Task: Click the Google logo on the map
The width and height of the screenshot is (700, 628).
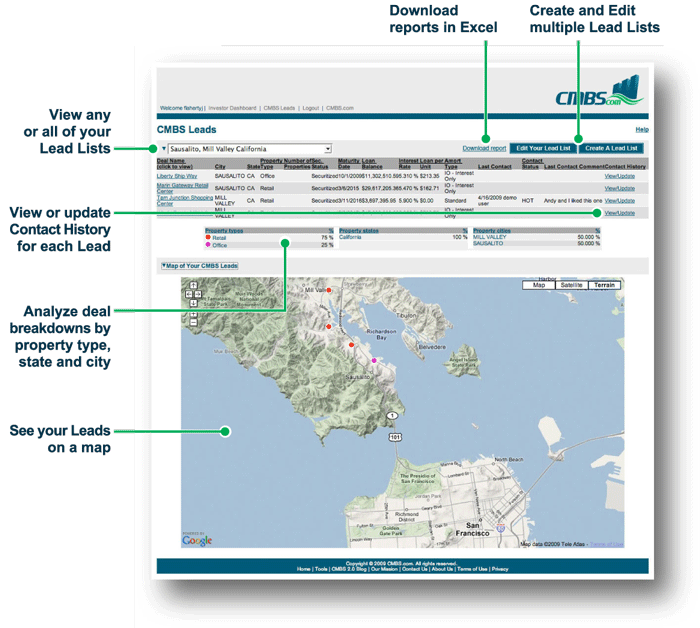Action: [197, 541]
